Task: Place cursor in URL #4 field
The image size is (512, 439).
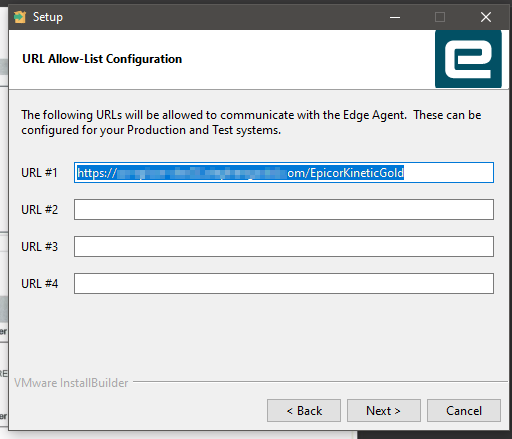Action: [284, 284]
